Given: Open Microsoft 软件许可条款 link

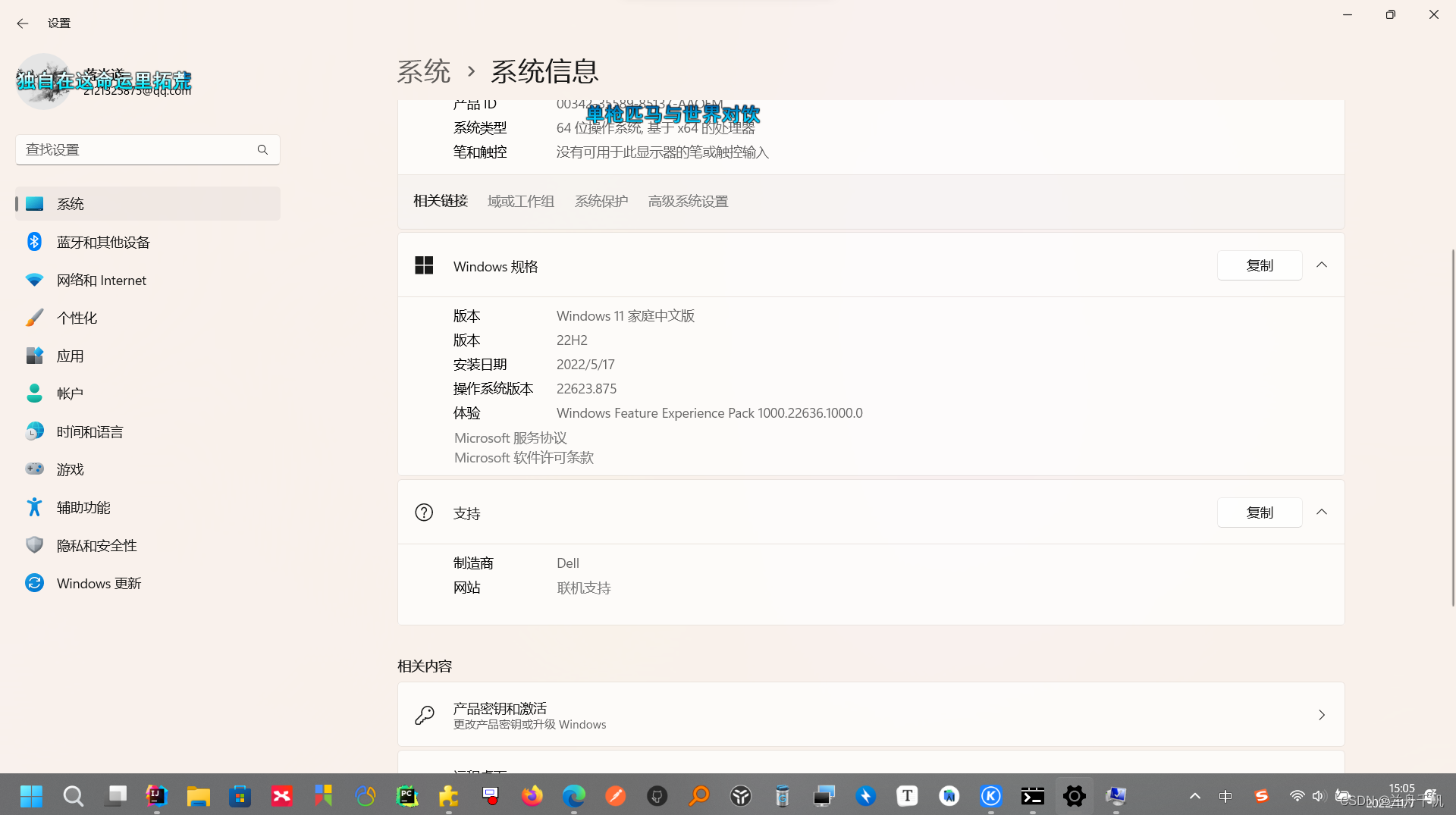Looking at the screenshot, I should [524, 457].
